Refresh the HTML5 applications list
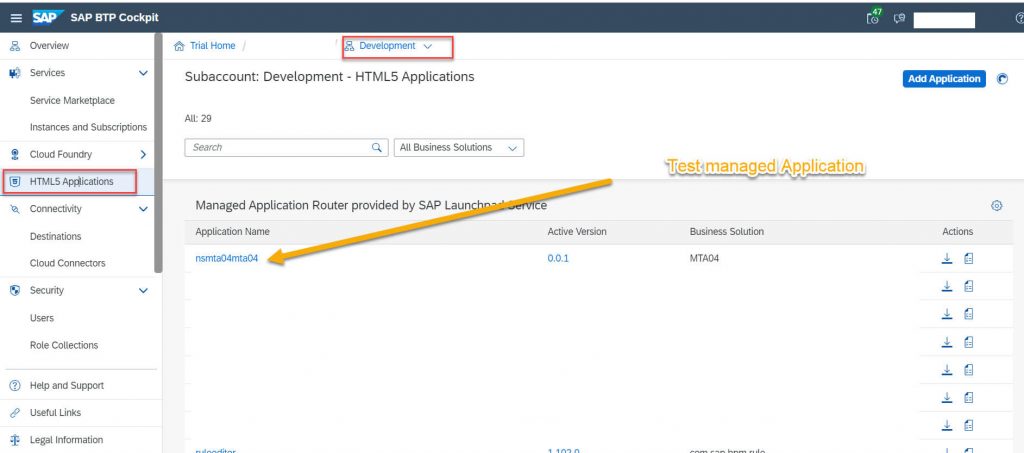This screenshot has height=453, width=1024. (1002, 79)
